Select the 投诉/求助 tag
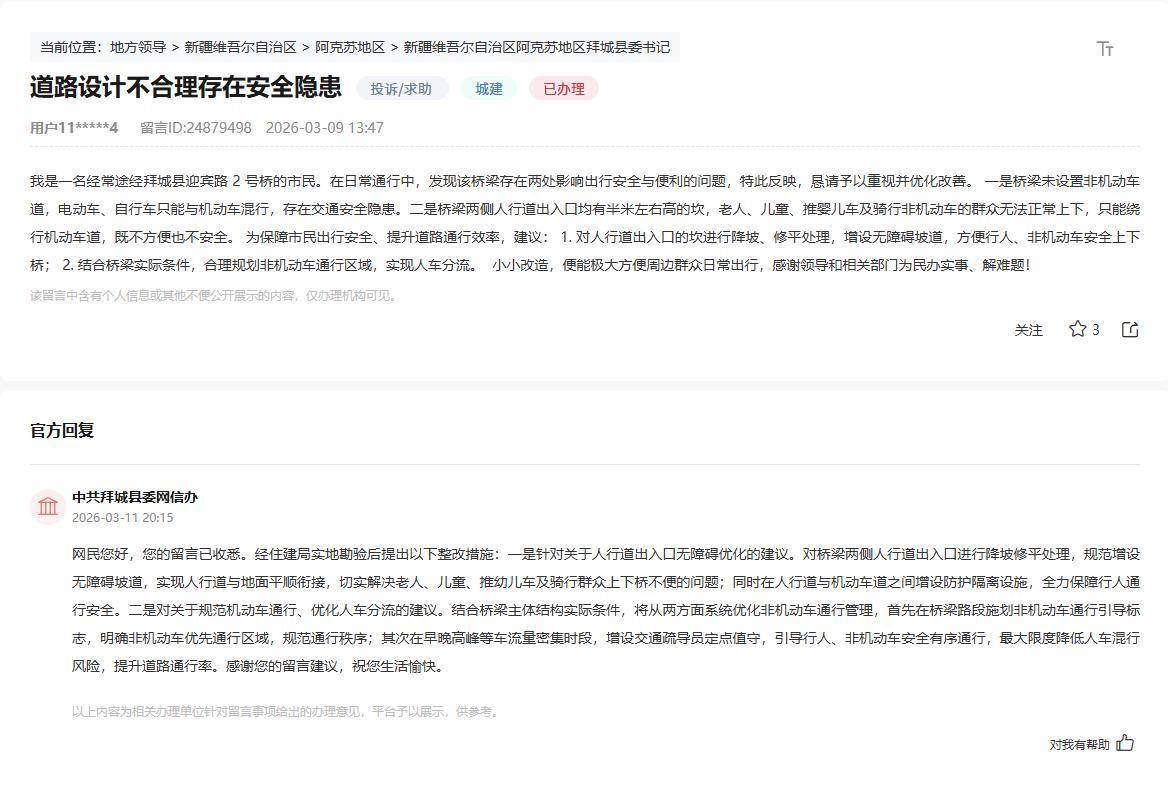 (x=401, y=88)
